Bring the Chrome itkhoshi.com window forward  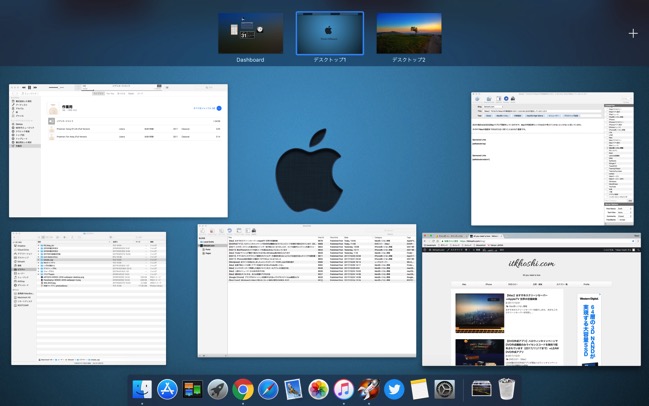click(x=531, y=300)
